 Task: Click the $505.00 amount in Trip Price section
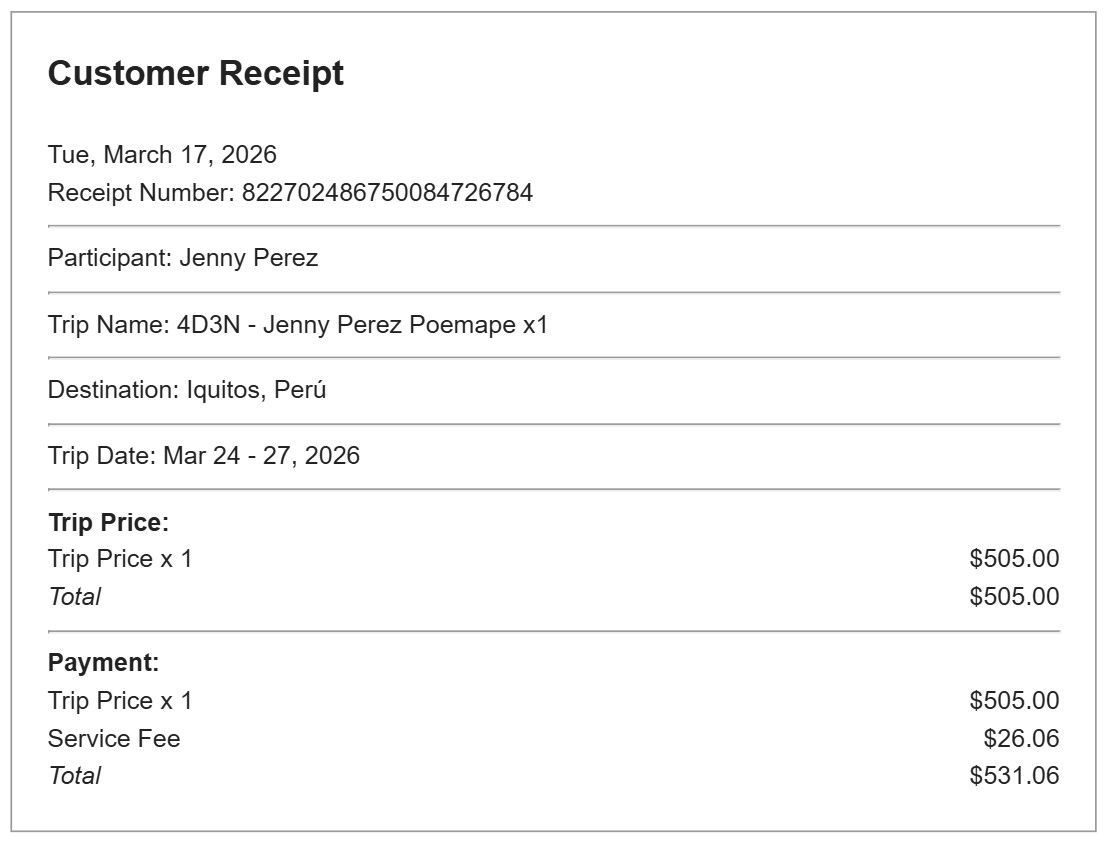pyautogui.click(x=1014, y=559)
